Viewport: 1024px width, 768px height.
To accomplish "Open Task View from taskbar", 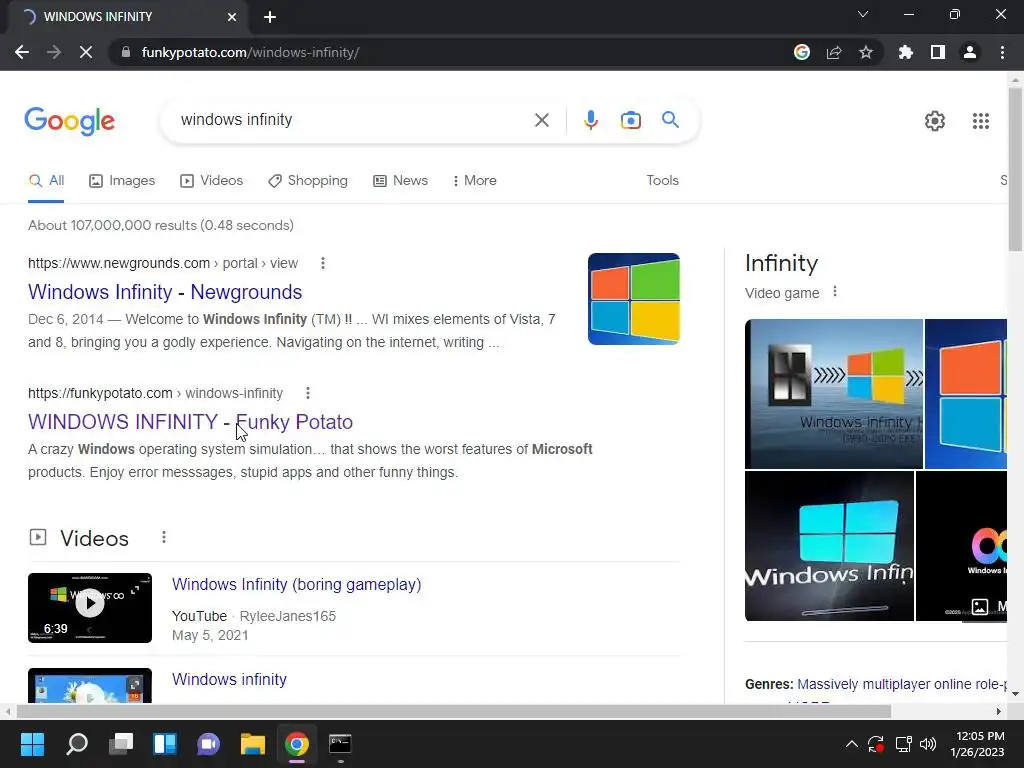I will pos(121,744).
